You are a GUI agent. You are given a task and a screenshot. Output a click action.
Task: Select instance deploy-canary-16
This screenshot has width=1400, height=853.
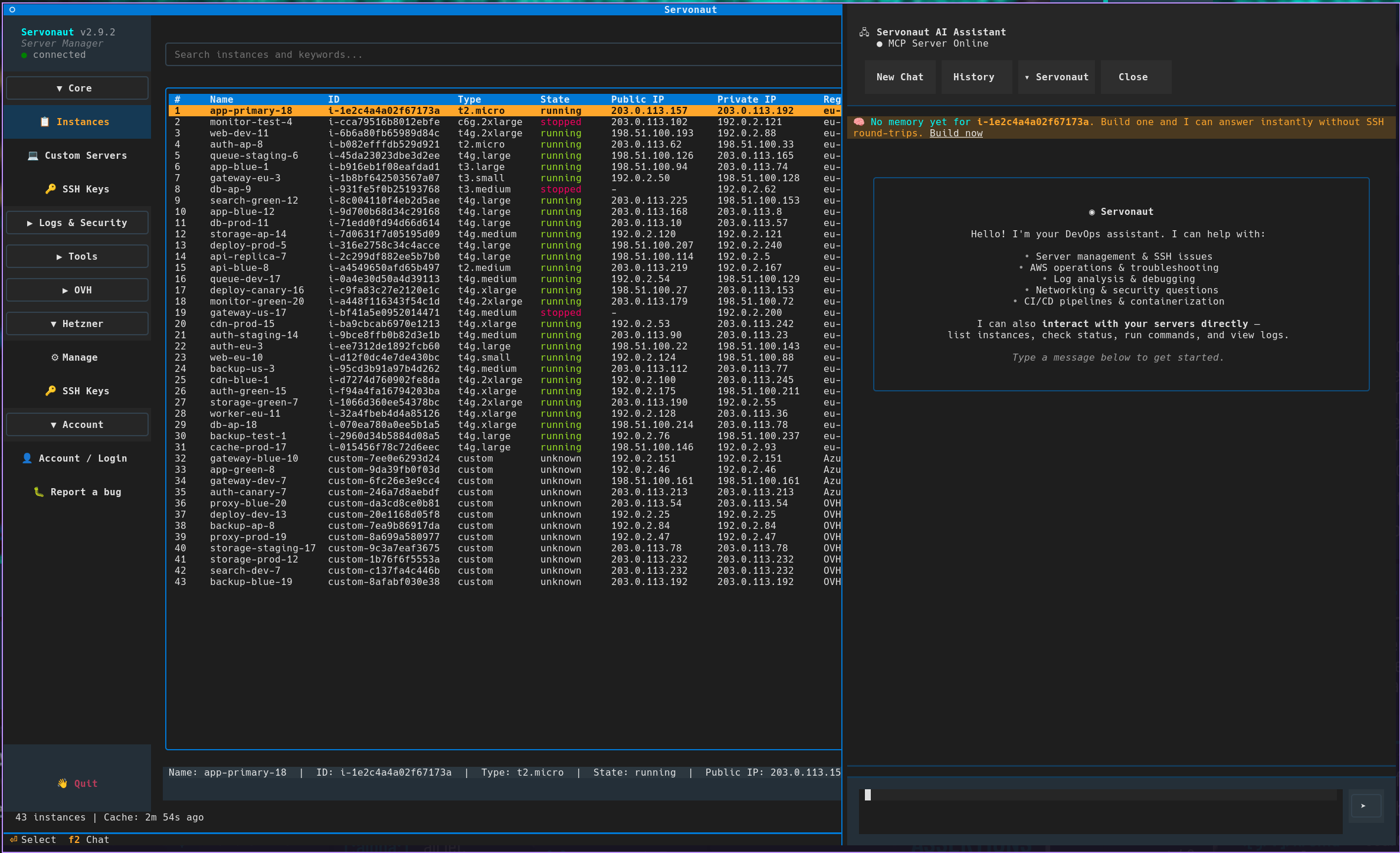coord(504,290)
